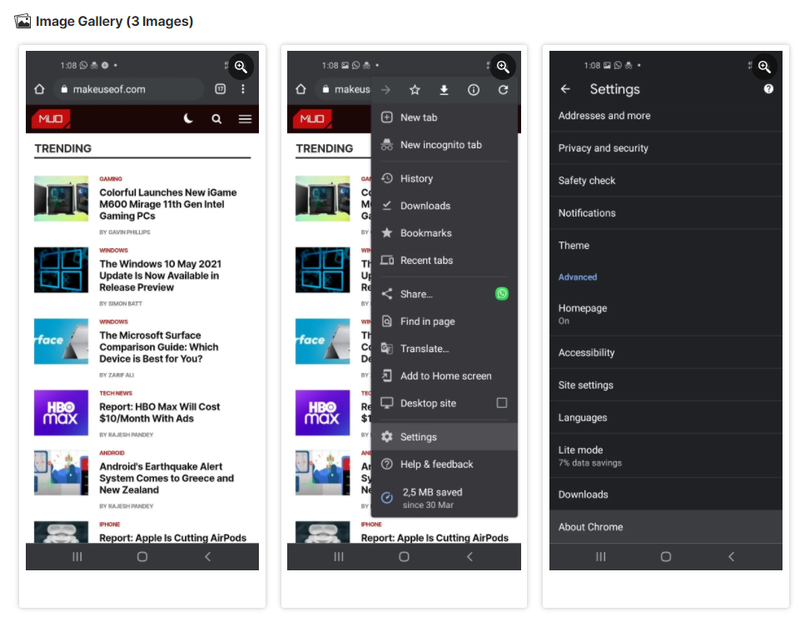Open the Windows 10 May 2021 Update article
Image resolution: width=800 pixels, height=617 pixels.
click(x=159, y=275)
